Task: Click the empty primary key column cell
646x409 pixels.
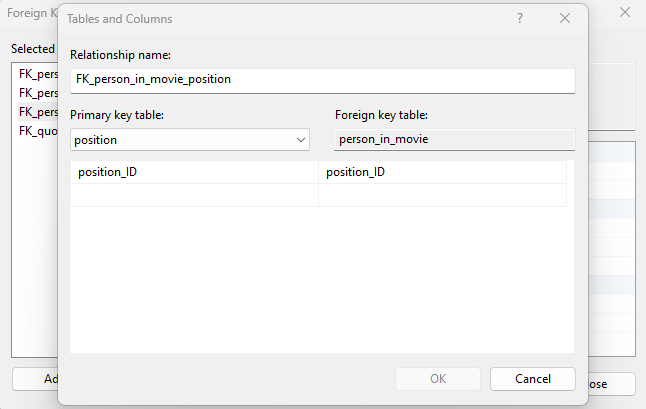Action: (x=194, y=195)
